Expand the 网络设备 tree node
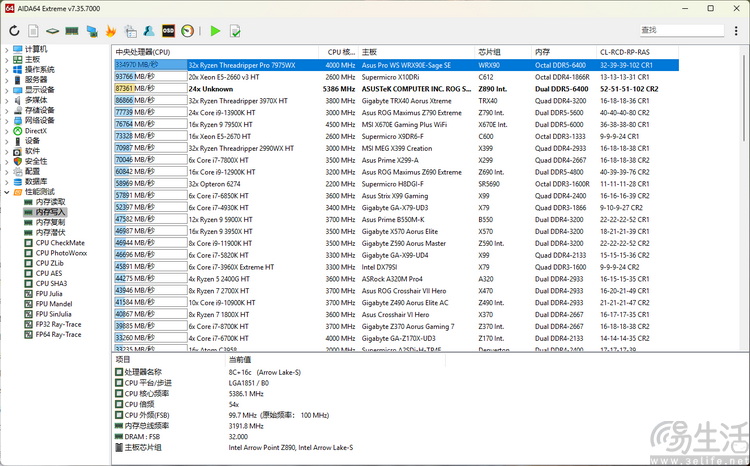The image size is (750, 466). 6,121
